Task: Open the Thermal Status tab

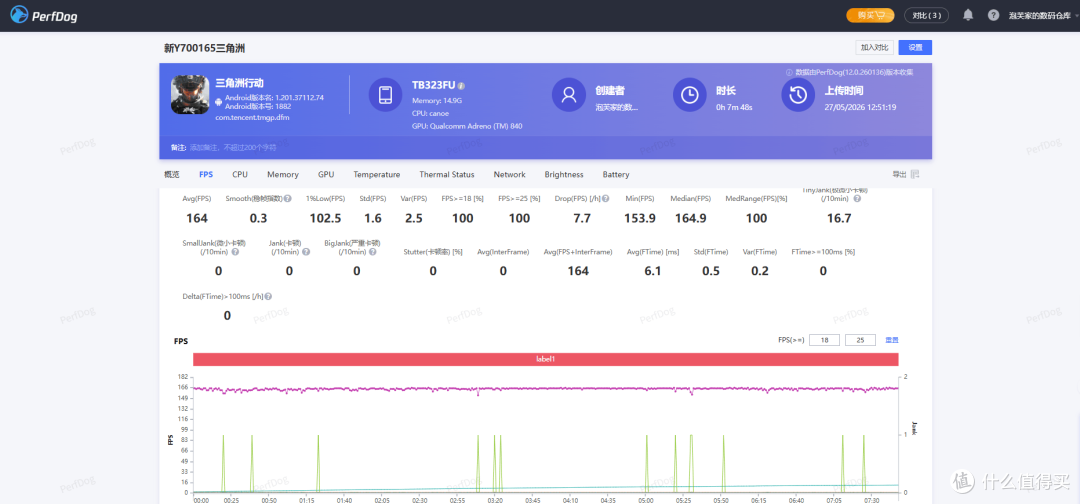Action: point(446,175)
